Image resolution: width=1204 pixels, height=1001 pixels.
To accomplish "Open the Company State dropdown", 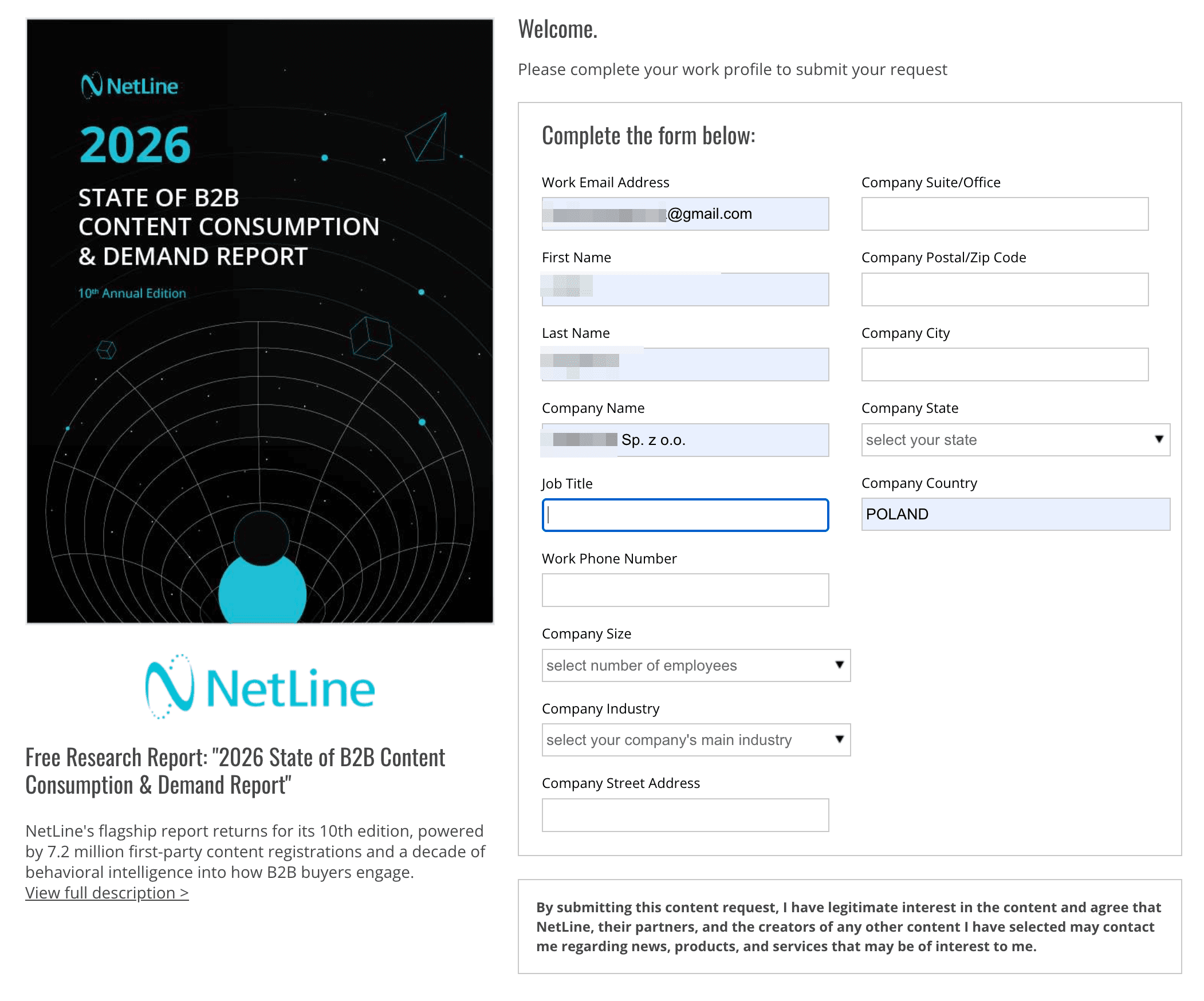I will tap(1016, 440).
